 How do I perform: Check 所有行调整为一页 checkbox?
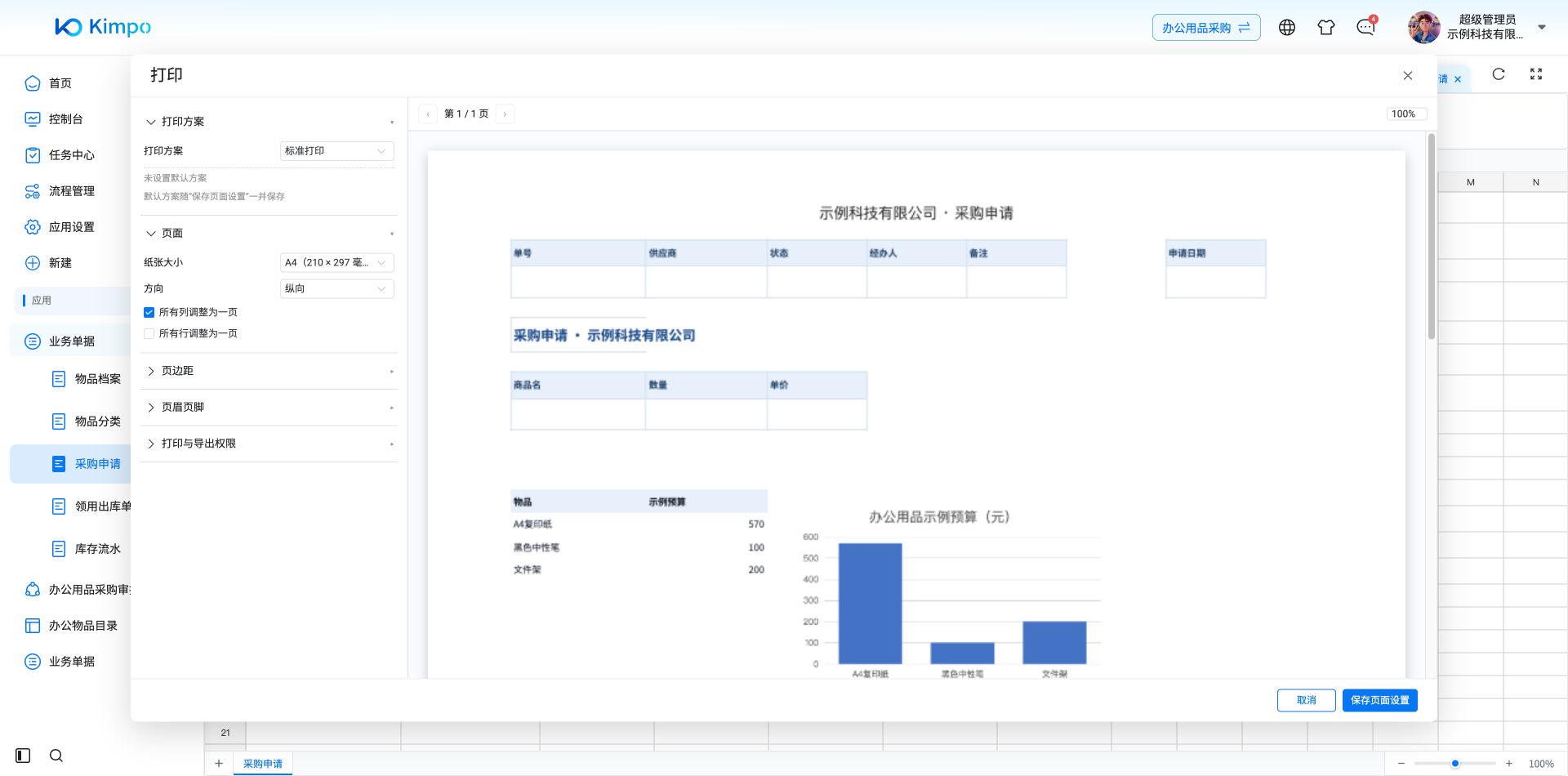coord(149,333)
